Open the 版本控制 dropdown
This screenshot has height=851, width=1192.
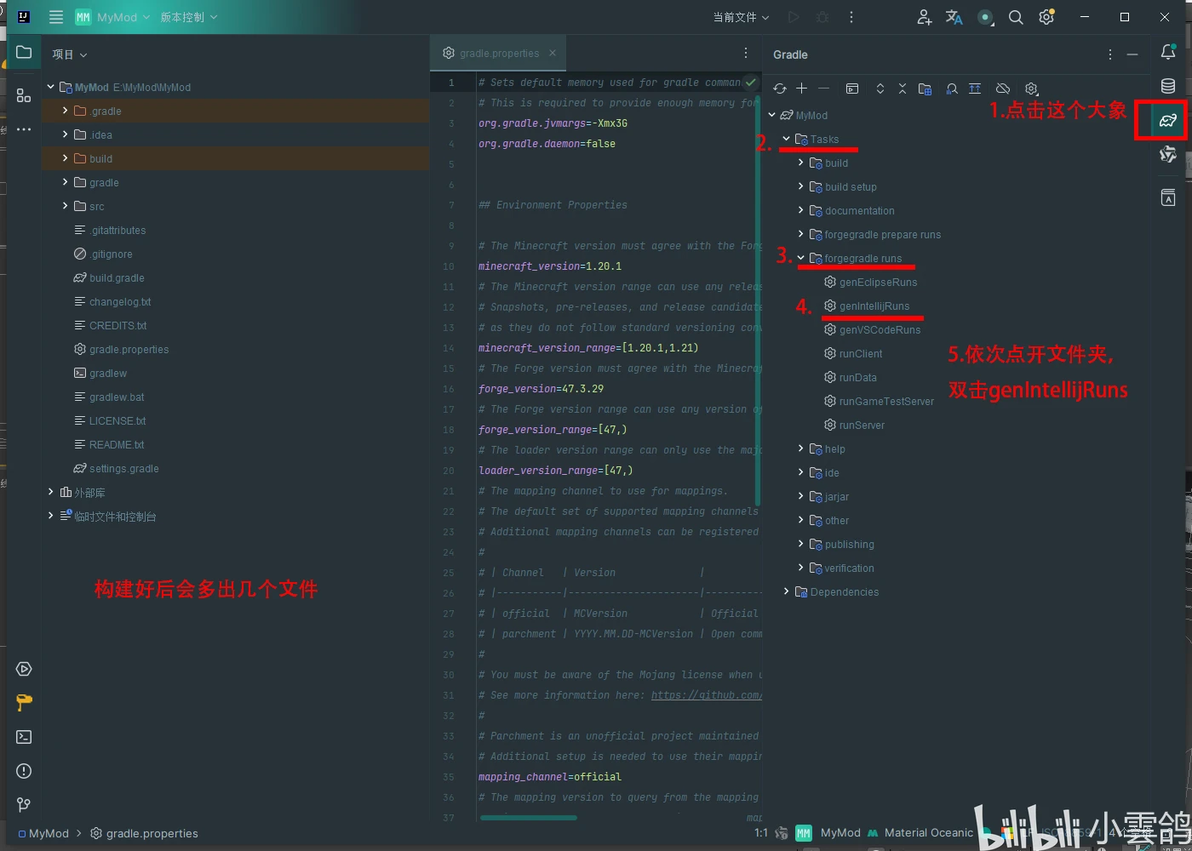click(189, 17)
